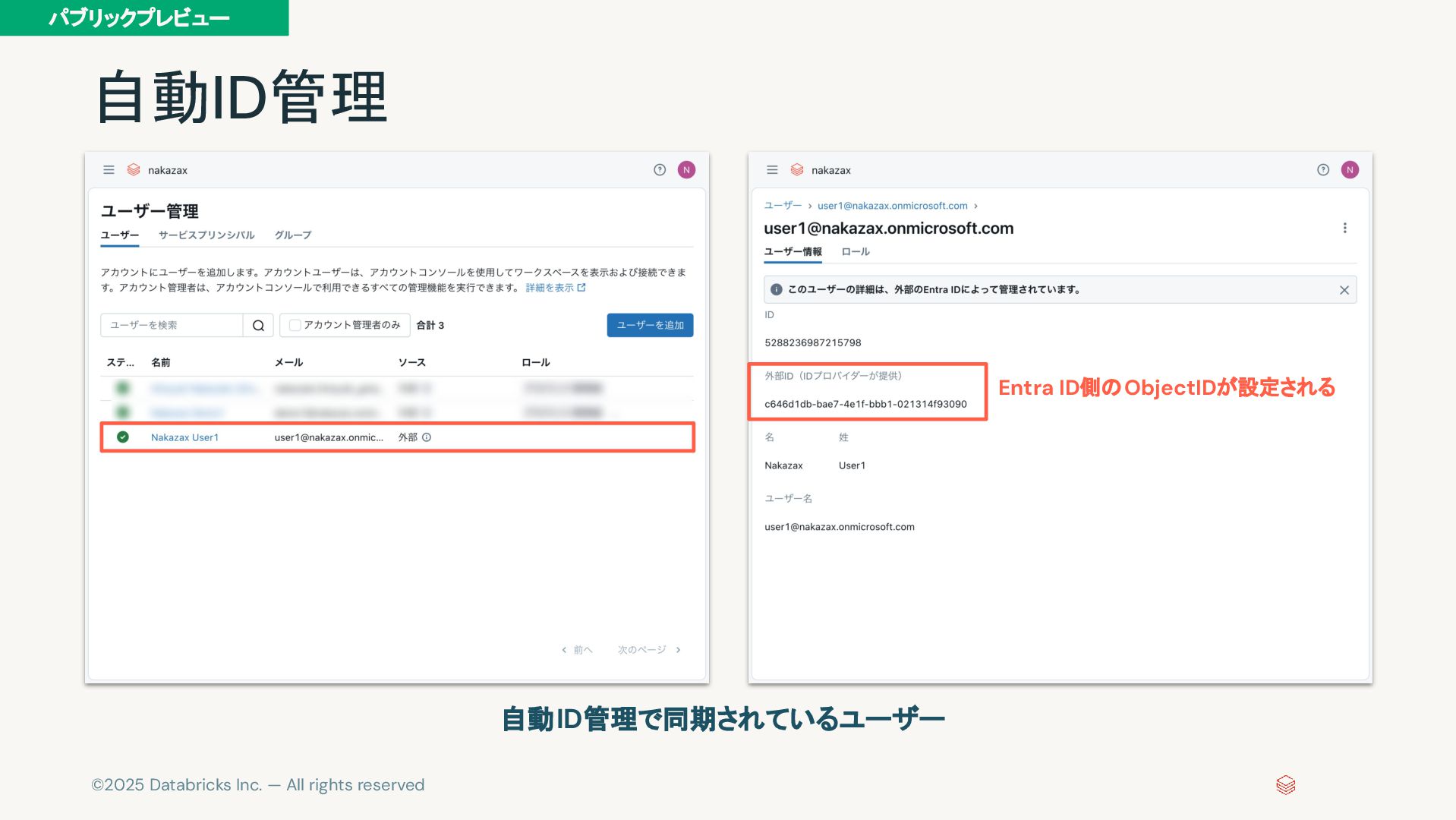Click Databricks logo beside nakazax in right window
Screen dimensions: 1456x820
797,170
